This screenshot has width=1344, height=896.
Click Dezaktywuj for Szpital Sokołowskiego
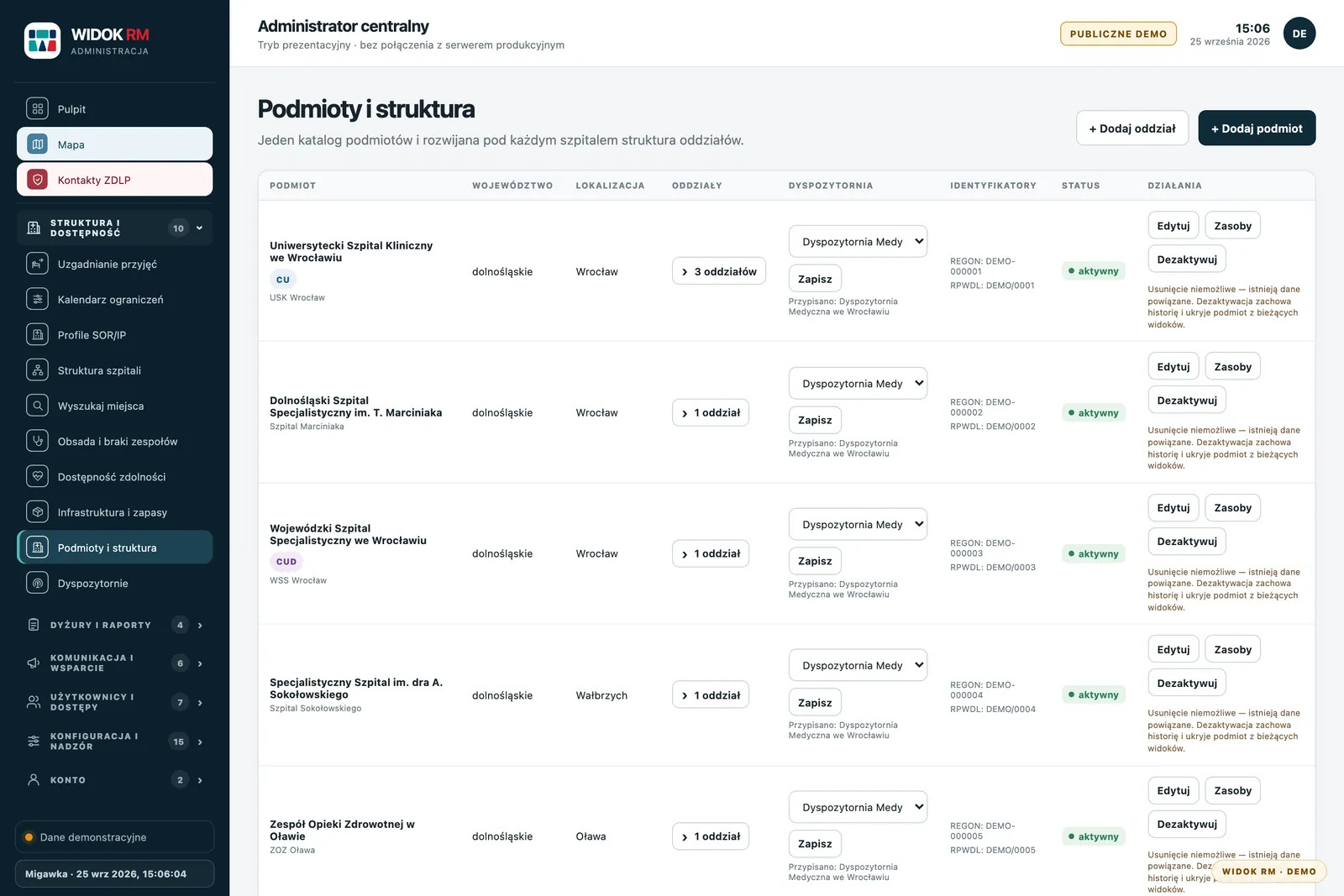[x=1187, y=684]
